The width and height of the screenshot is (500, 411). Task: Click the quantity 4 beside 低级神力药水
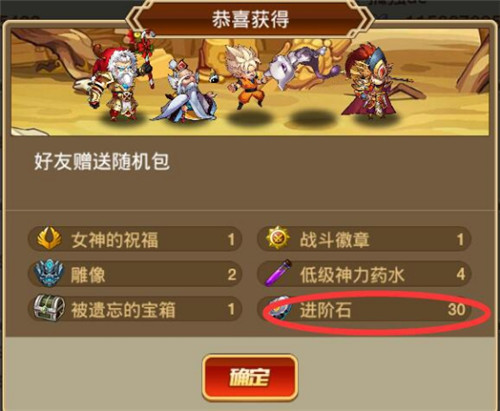[x=461, y=274]
